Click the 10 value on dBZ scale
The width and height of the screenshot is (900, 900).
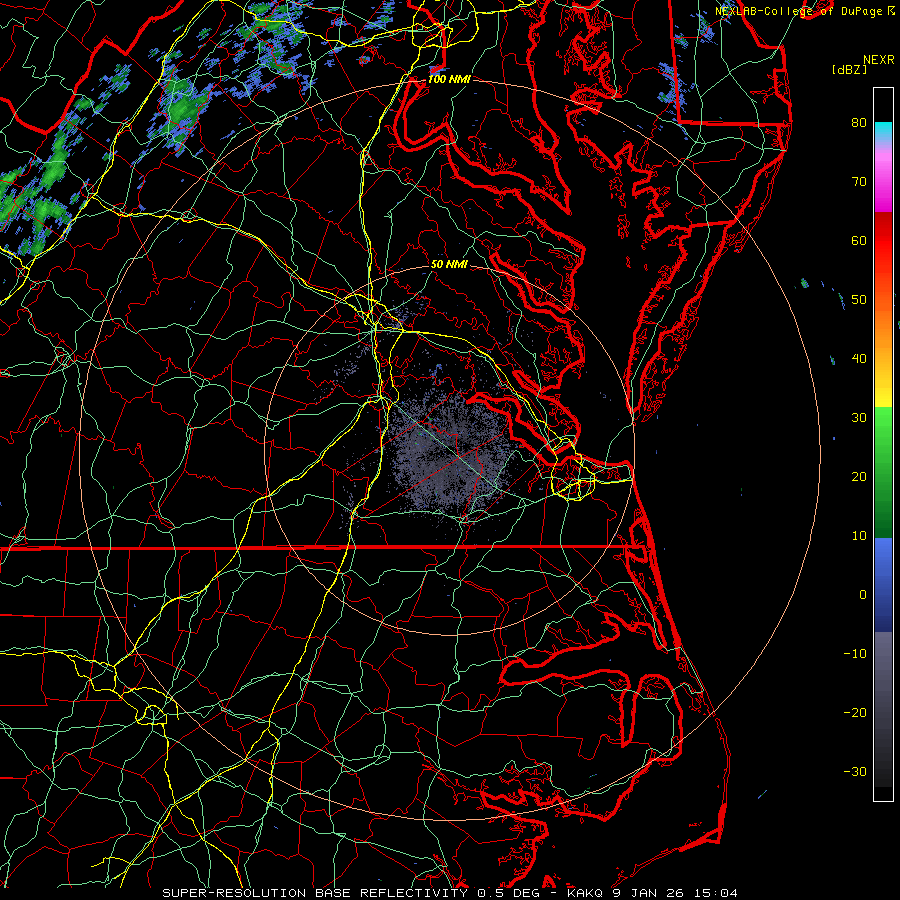click(x=859, y=536)
